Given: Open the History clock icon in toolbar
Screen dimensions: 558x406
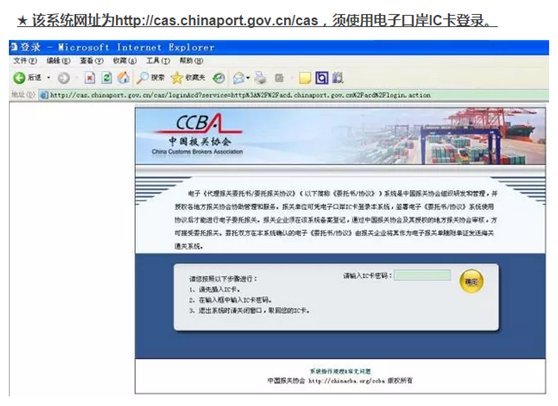Looking at the screenshot, I should point(219,78).
